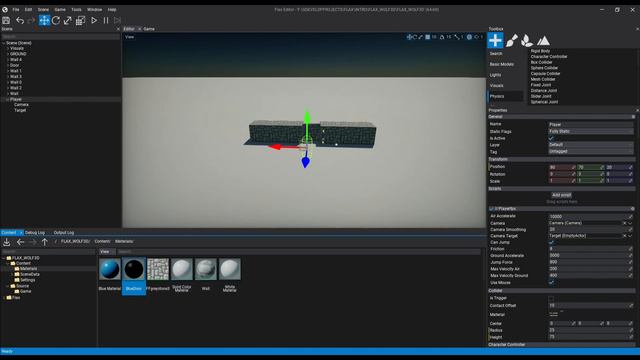640x360 pixels.
Task: Click the Import download icon in Content
Action: [7, 242]
